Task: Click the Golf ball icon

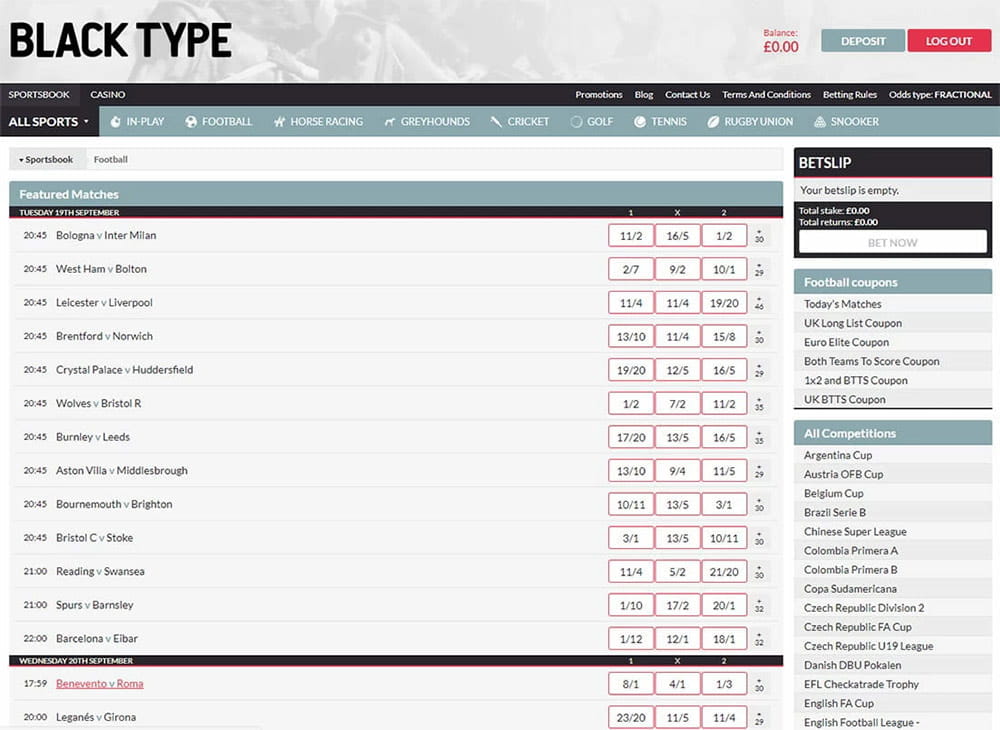Action: click(x=576, y=122)
